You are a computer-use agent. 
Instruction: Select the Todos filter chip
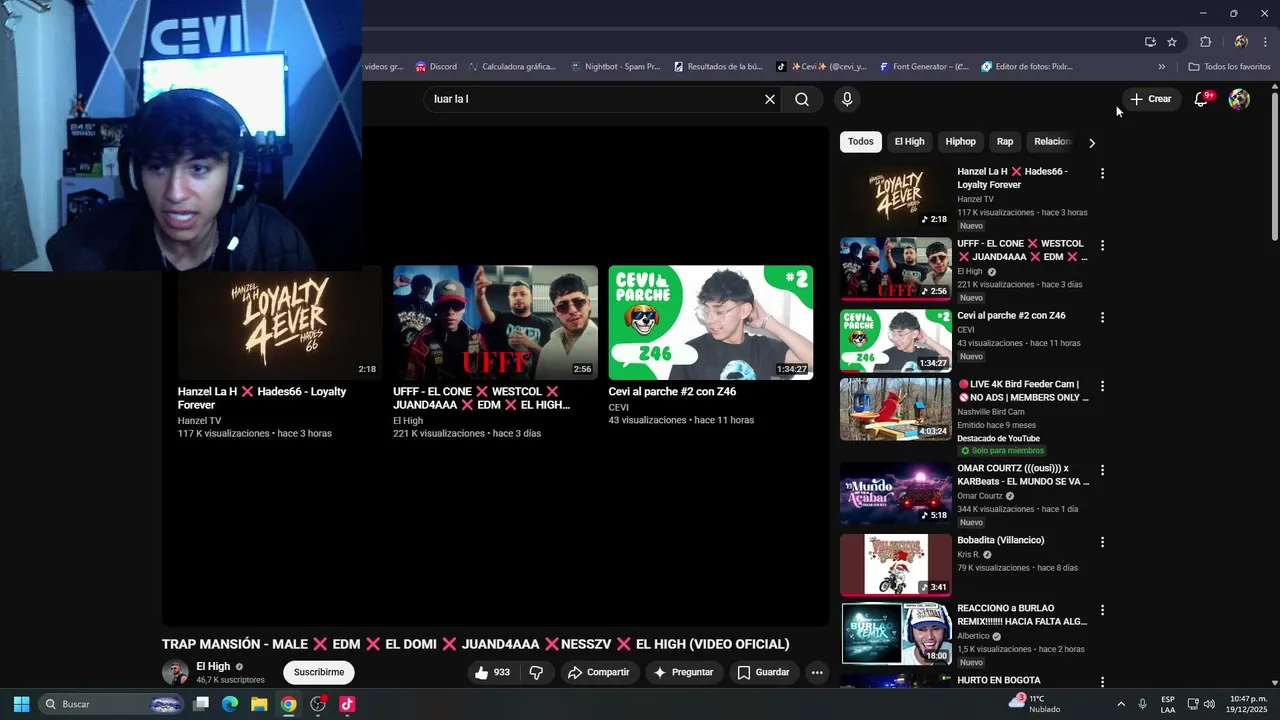tap(860, 142)
